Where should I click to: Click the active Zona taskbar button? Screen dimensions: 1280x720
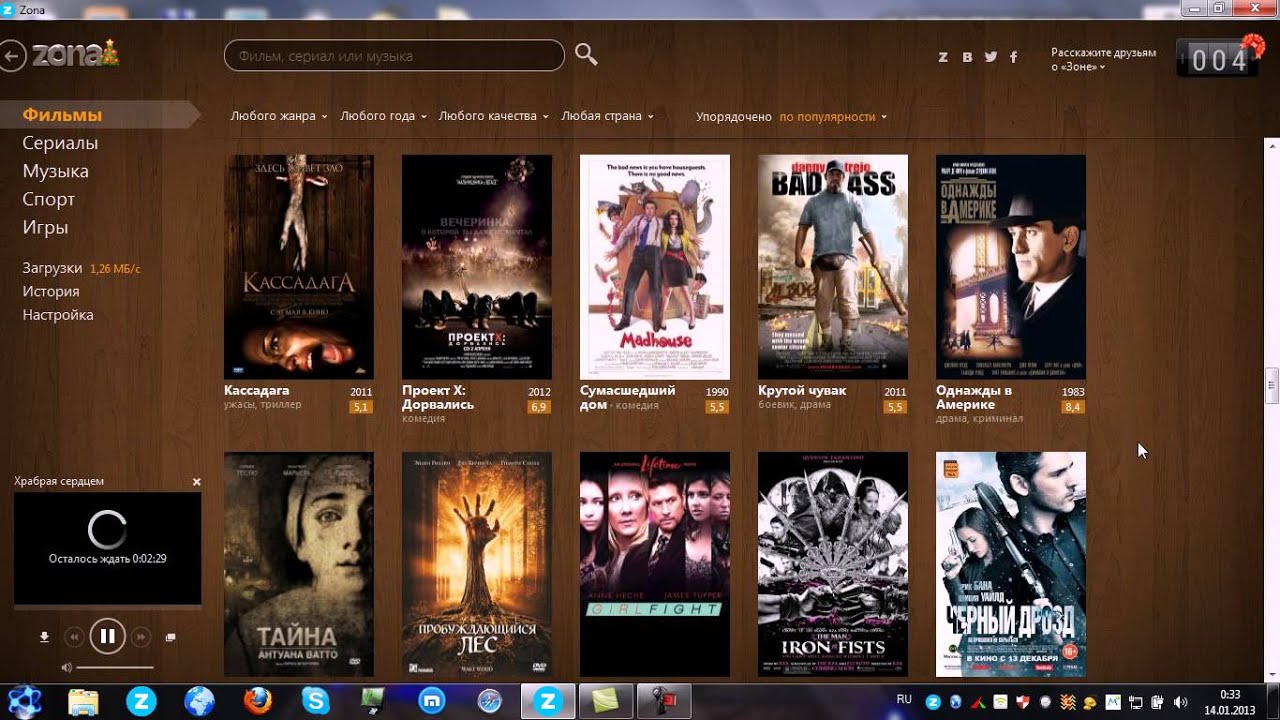[x=548, y=701]
